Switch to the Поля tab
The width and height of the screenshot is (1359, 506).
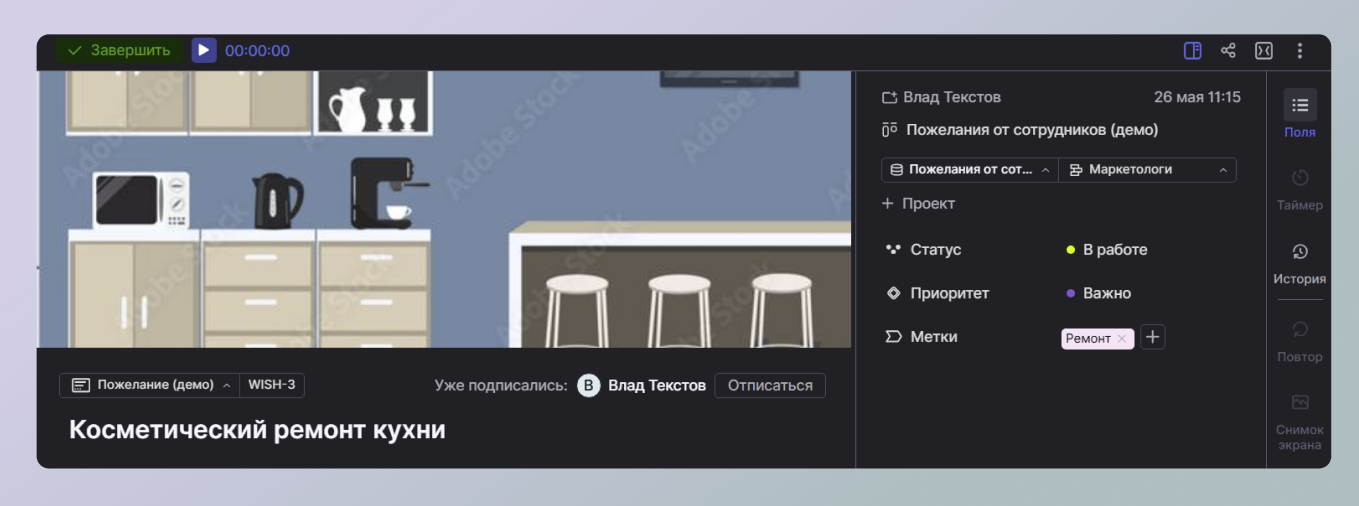(x=1299, y=114)
